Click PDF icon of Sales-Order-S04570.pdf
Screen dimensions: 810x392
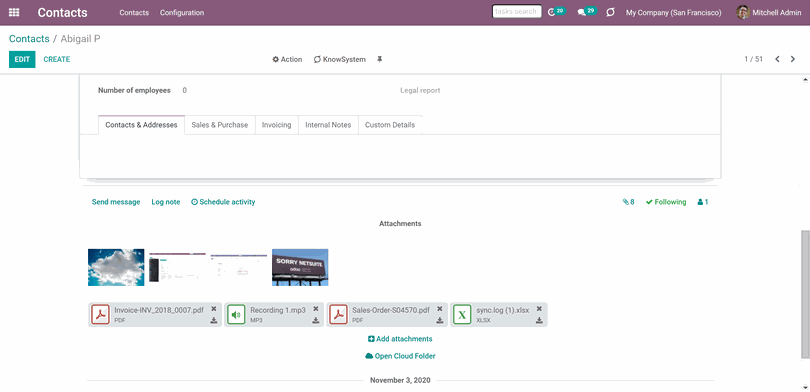pyautogui.click(x=338, y=315)
